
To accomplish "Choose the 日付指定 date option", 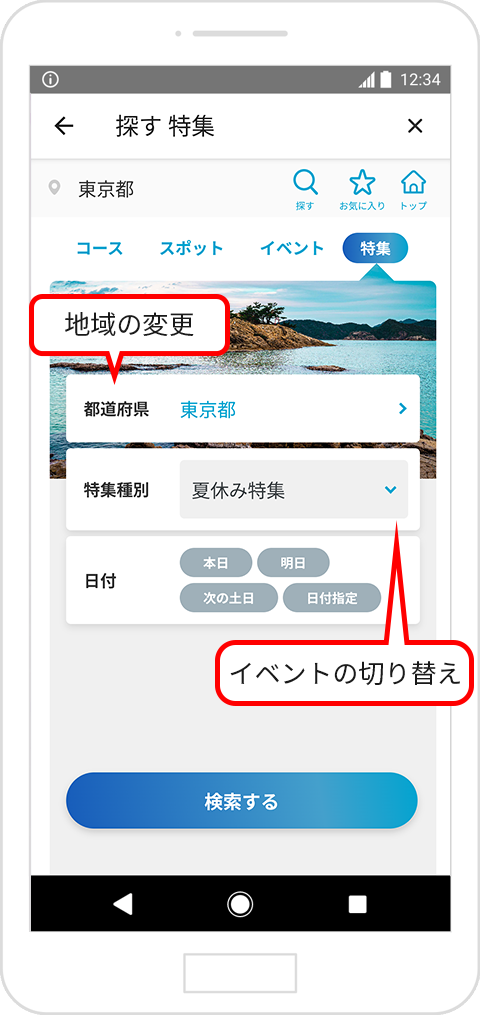I will pyautogui.click(x=332, y=597).
